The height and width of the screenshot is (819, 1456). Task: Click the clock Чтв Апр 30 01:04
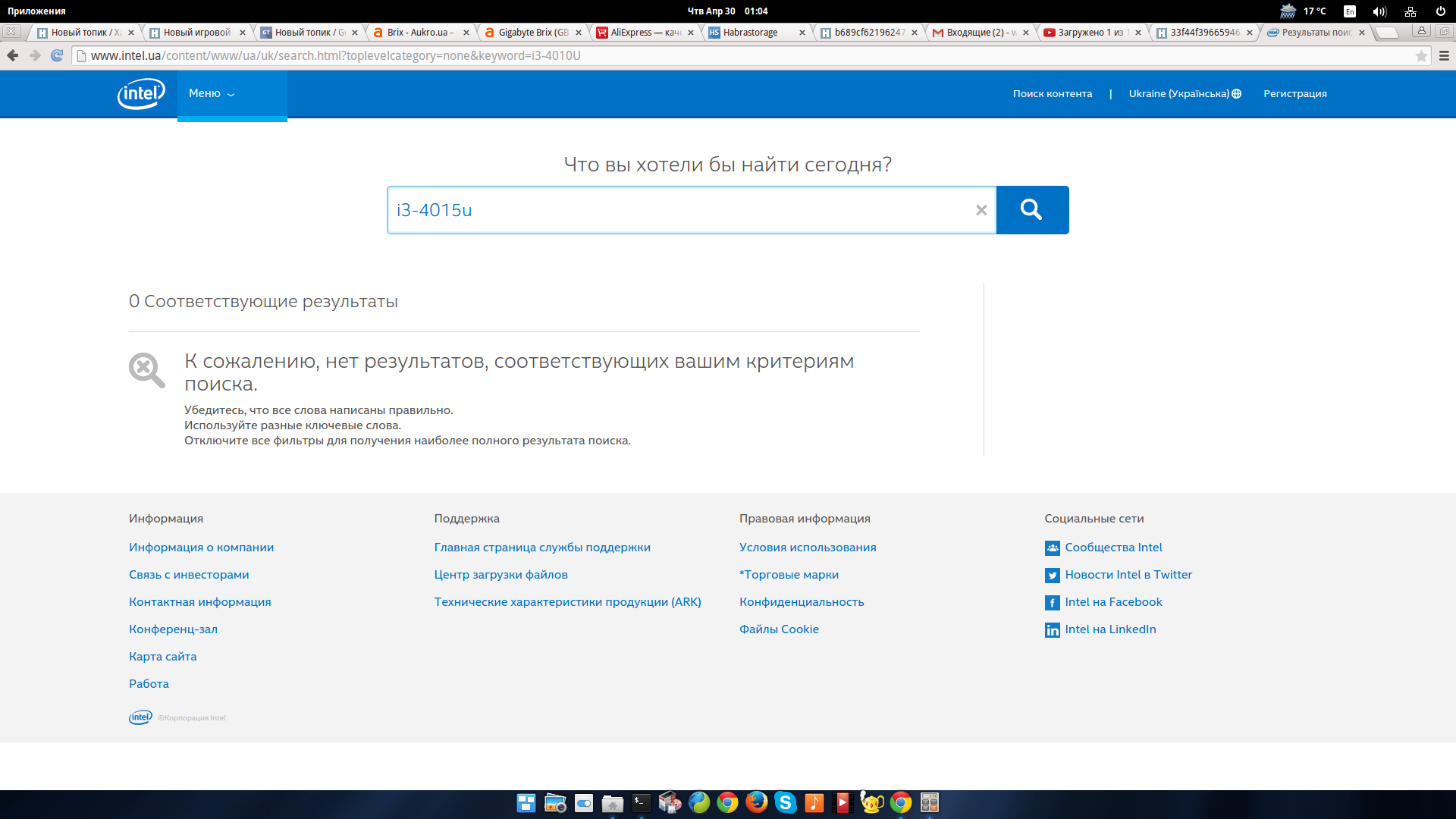point(727,11)
